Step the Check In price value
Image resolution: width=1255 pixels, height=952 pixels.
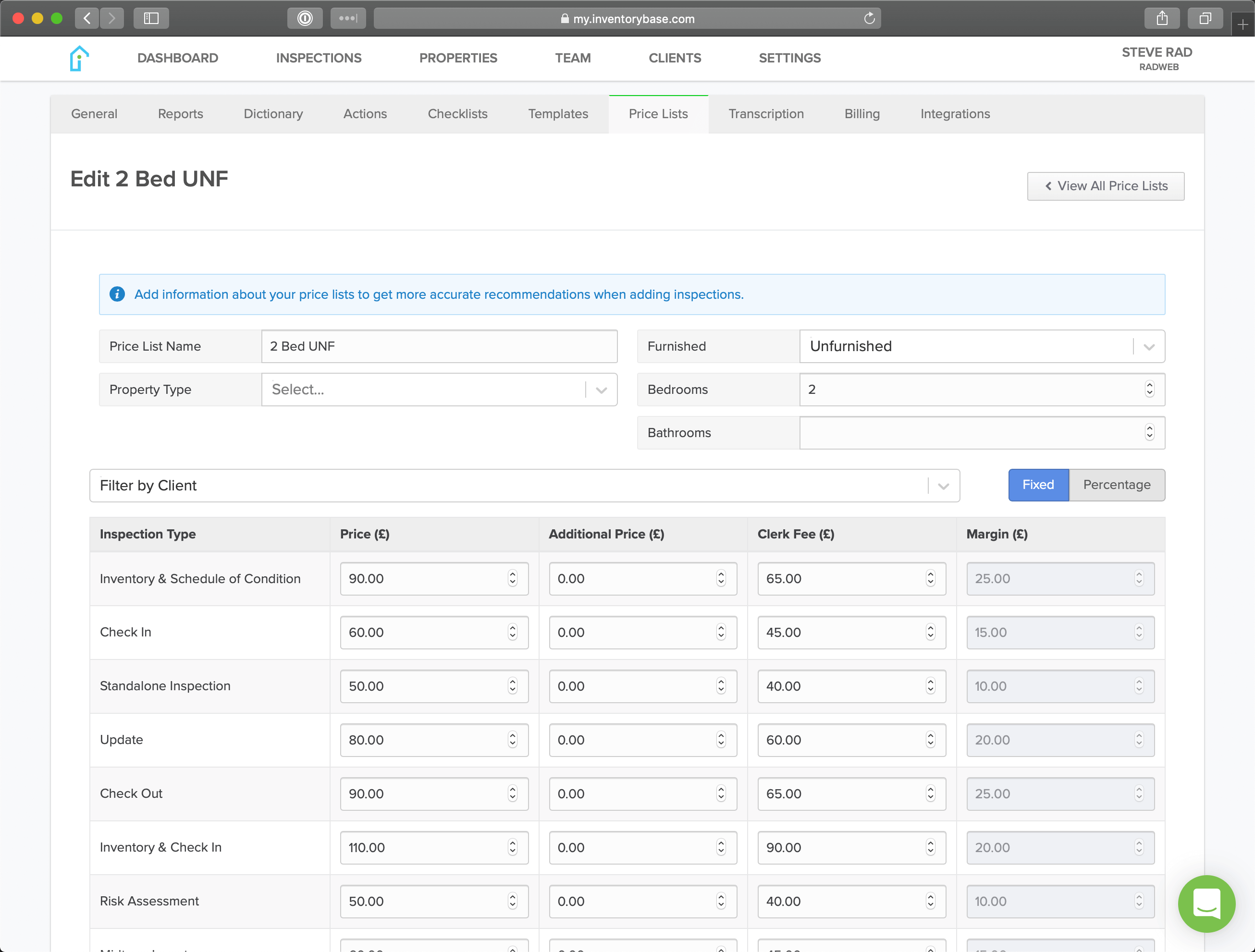click(x=512, y=632)
